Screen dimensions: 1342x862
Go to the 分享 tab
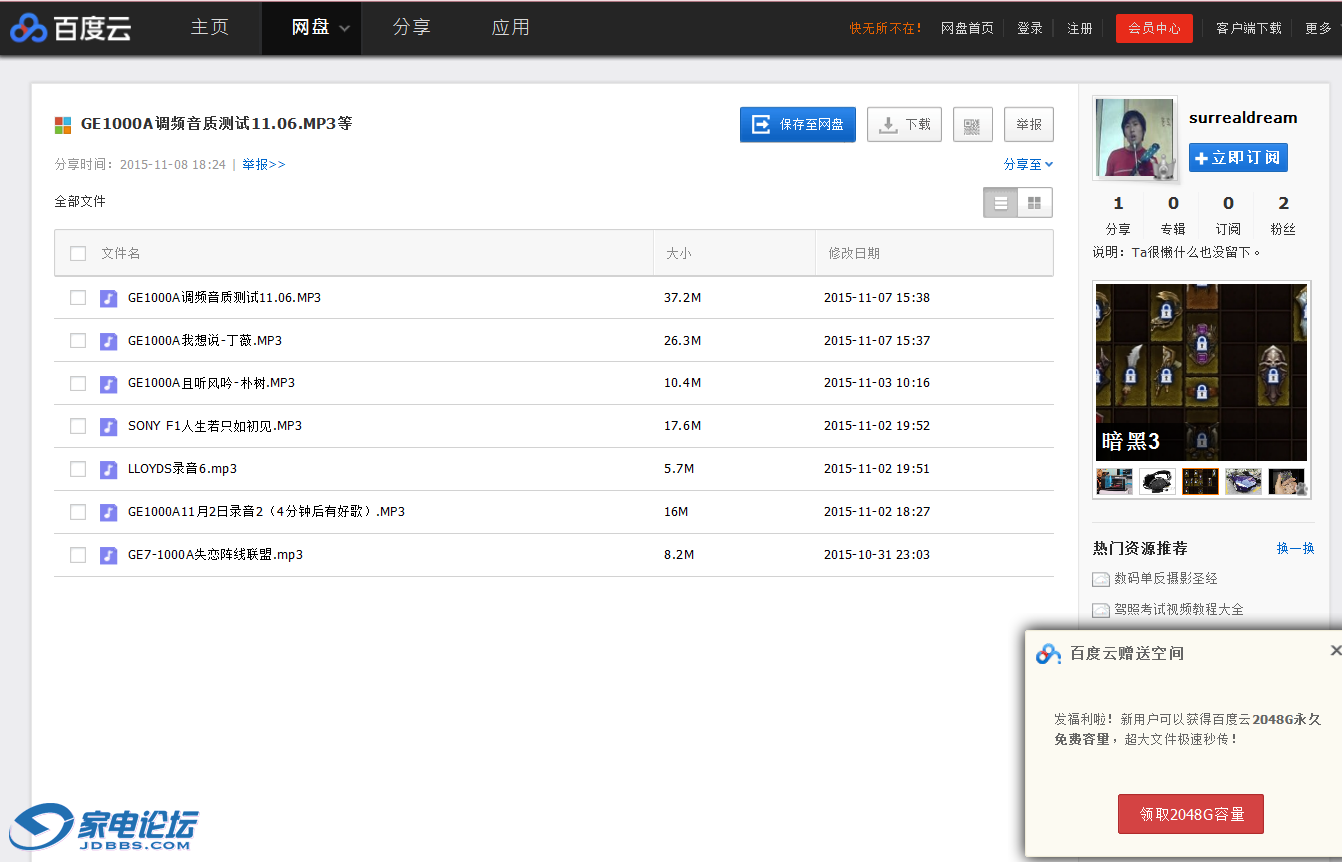[411, 28]
